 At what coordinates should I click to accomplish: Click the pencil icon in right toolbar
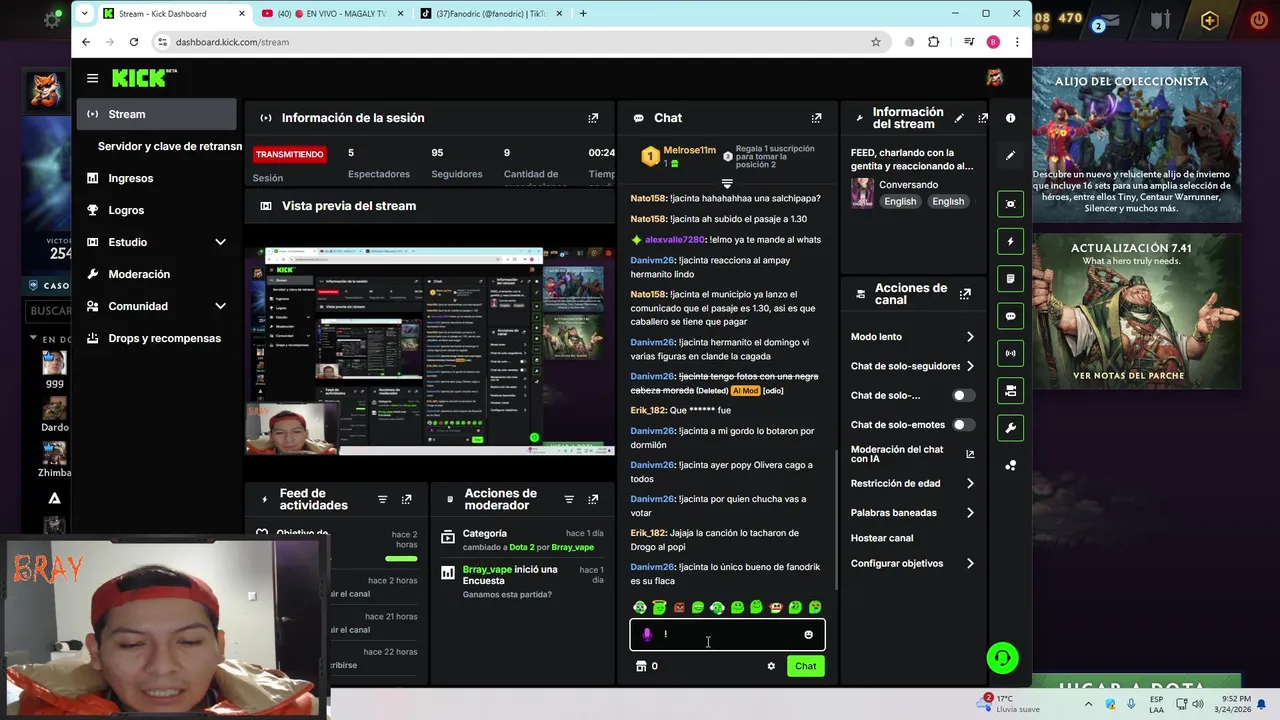(x=1010, y=156)
